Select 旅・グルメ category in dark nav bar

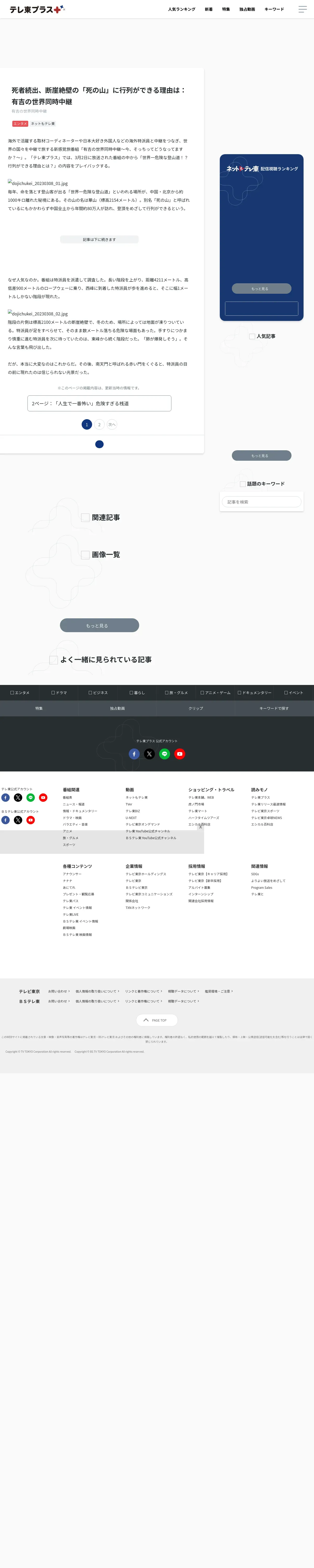pos(176,693)
